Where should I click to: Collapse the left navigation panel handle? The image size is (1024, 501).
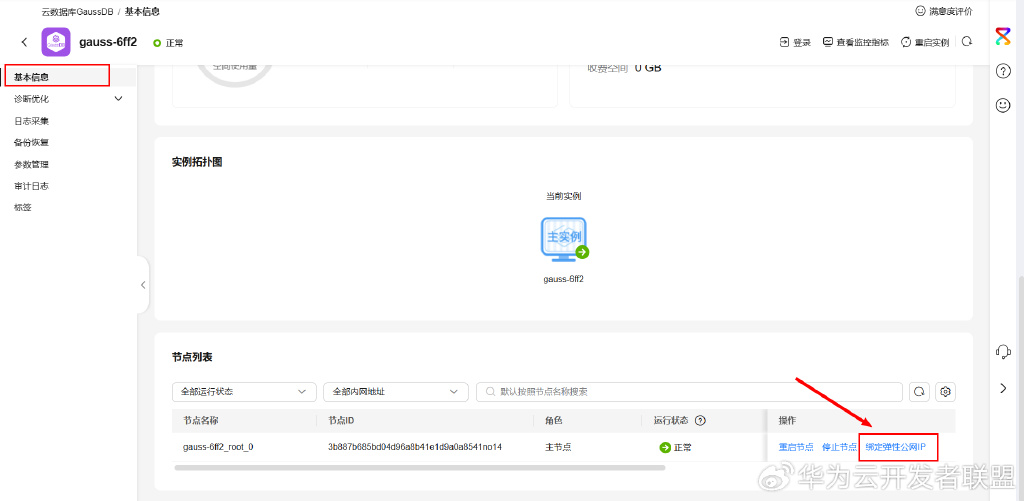[x=143, y=285]
